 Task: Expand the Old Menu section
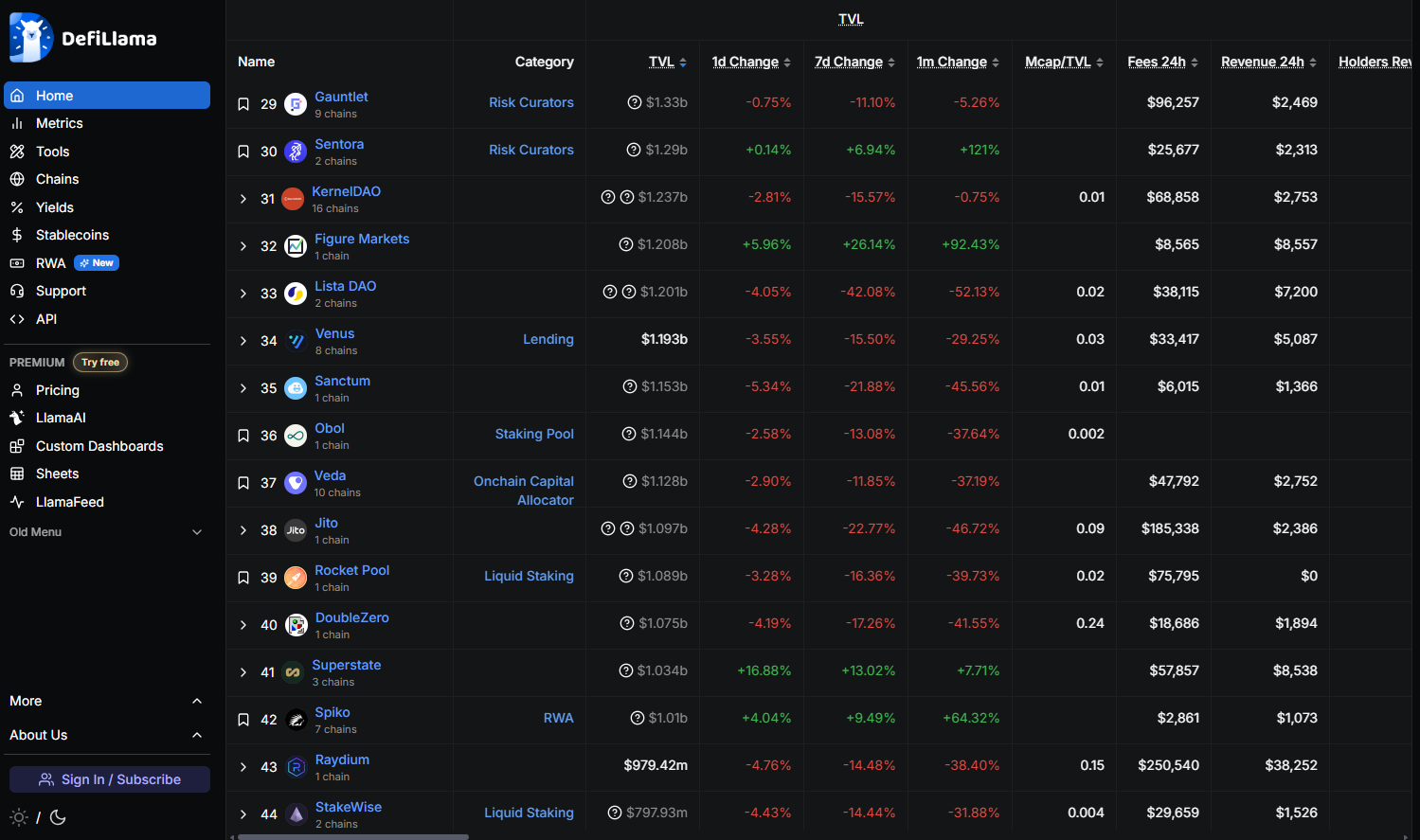pyautogui.click(x=197, y=532)
